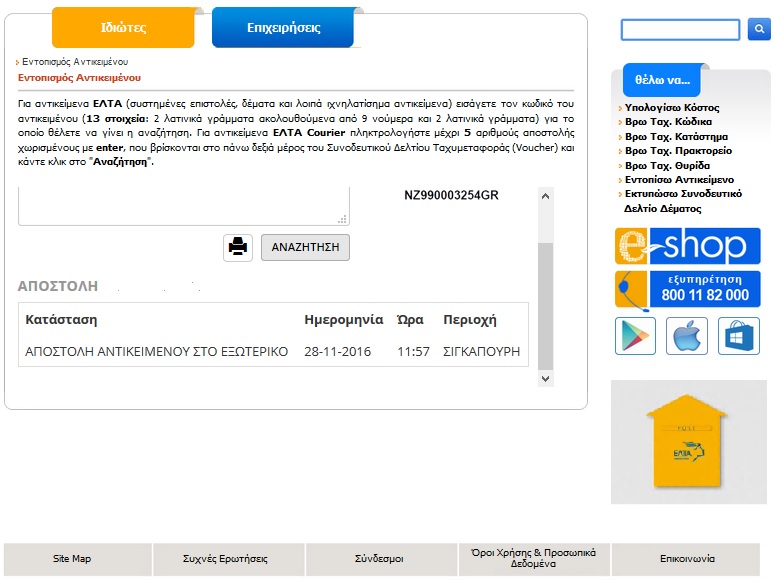The width and height of the screenshot is (773, 587).
Task: Open the Βρω Ταχ. Κατάστημα link
Action: (675, 136)
